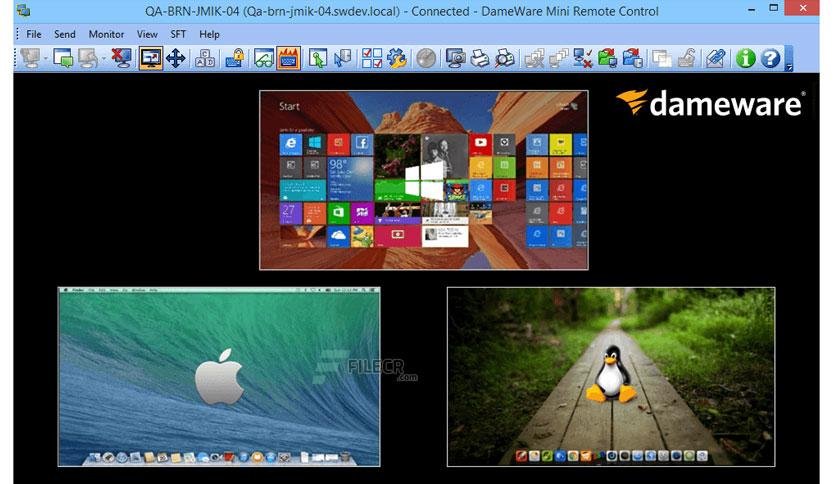
Task: Click the keyboard padlock lock icon
Action: (235, 58)
